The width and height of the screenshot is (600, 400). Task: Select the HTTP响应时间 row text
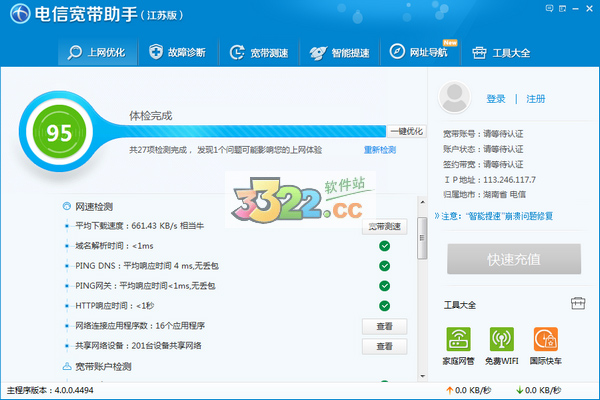click(114, 305)
